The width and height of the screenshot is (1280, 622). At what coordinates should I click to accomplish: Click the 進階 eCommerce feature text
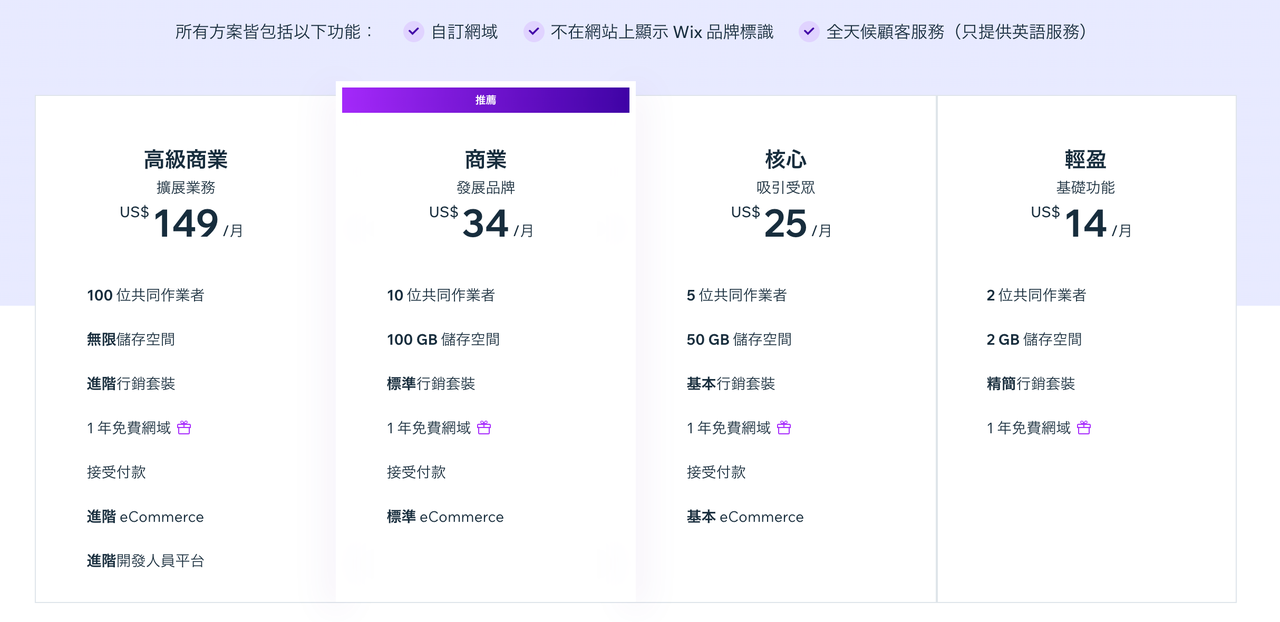145,516
